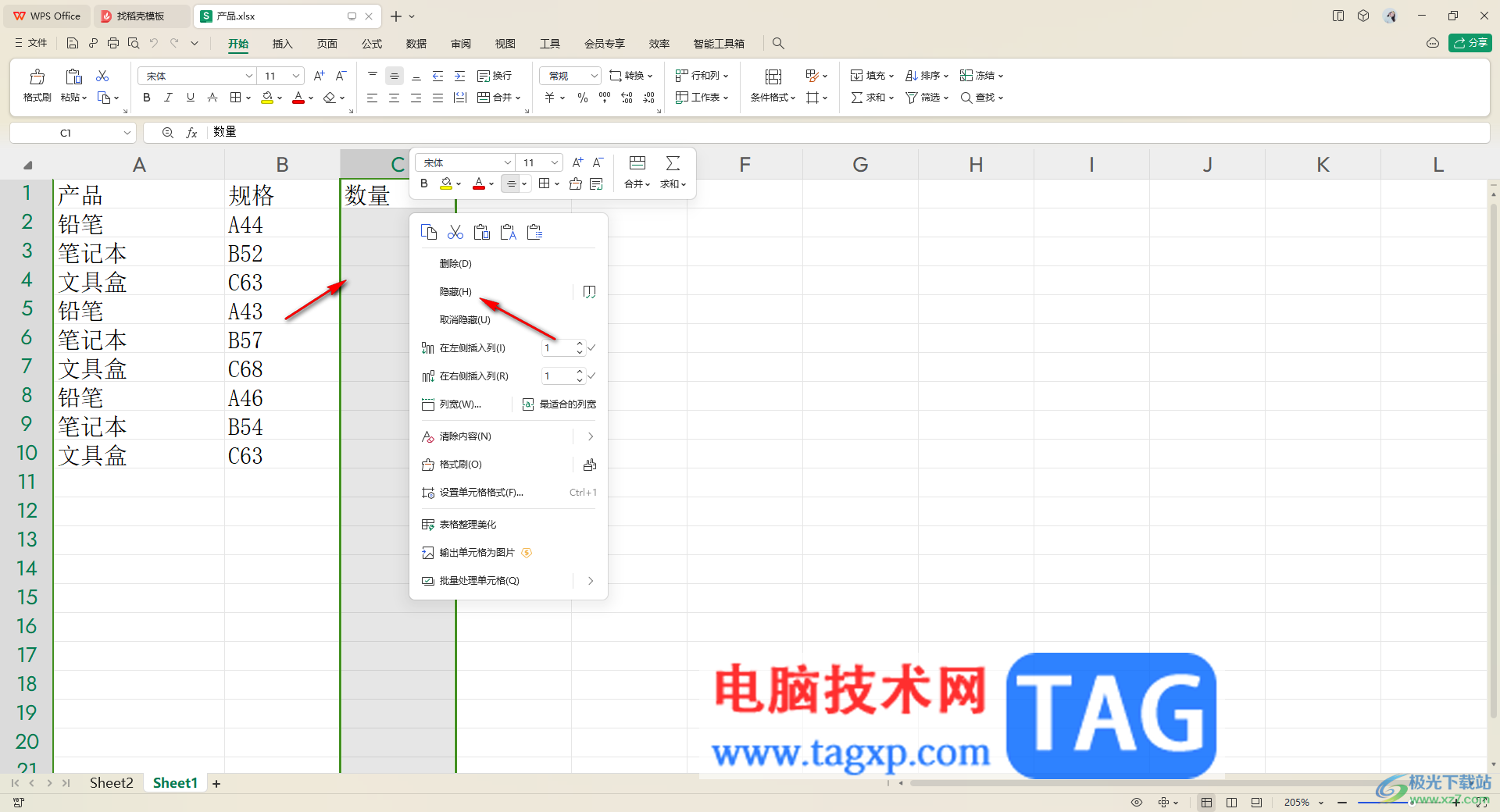1500x812 pixels.
Task: Click the Cut scissors icon in the ribbon
Action: (x=102, y=76)
